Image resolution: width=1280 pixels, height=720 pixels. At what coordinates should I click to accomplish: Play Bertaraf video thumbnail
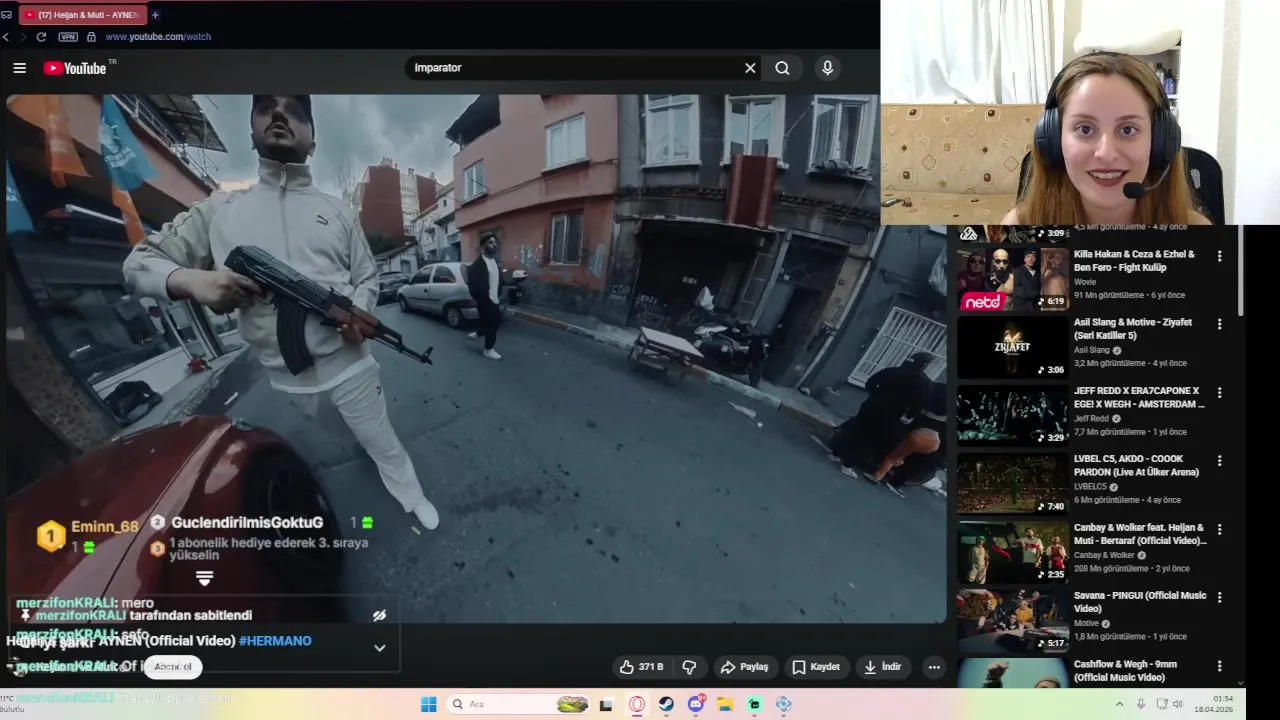1012,551
